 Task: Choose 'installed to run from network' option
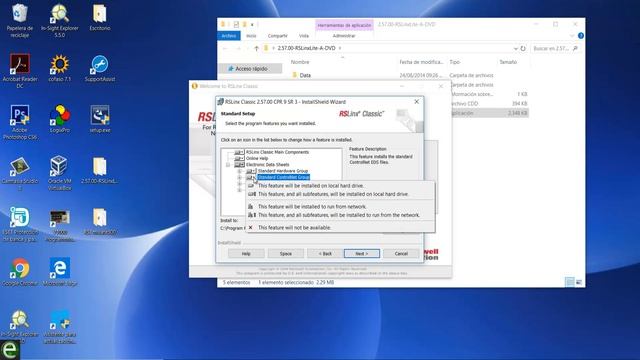(x=340, y=207)
